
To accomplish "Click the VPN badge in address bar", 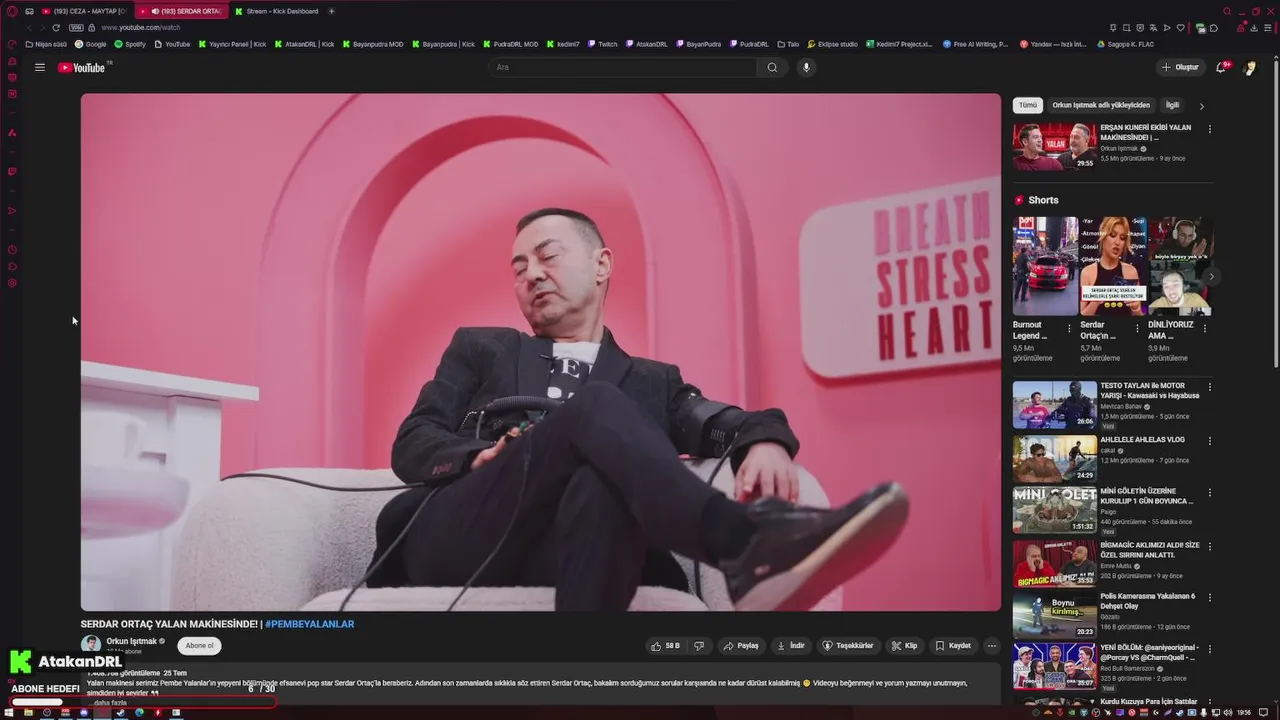I will (x=76, y=28).
